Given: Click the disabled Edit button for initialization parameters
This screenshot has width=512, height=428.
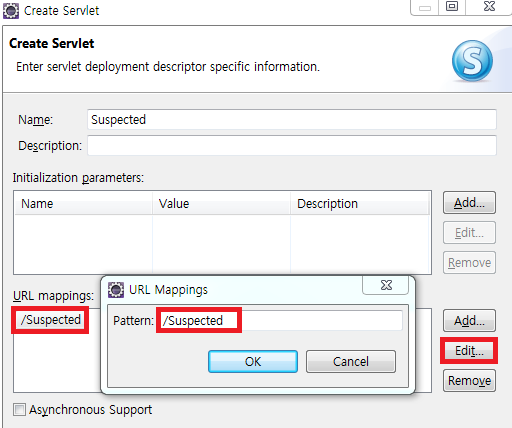Looking at the screenshot, I should click(469, 233).
